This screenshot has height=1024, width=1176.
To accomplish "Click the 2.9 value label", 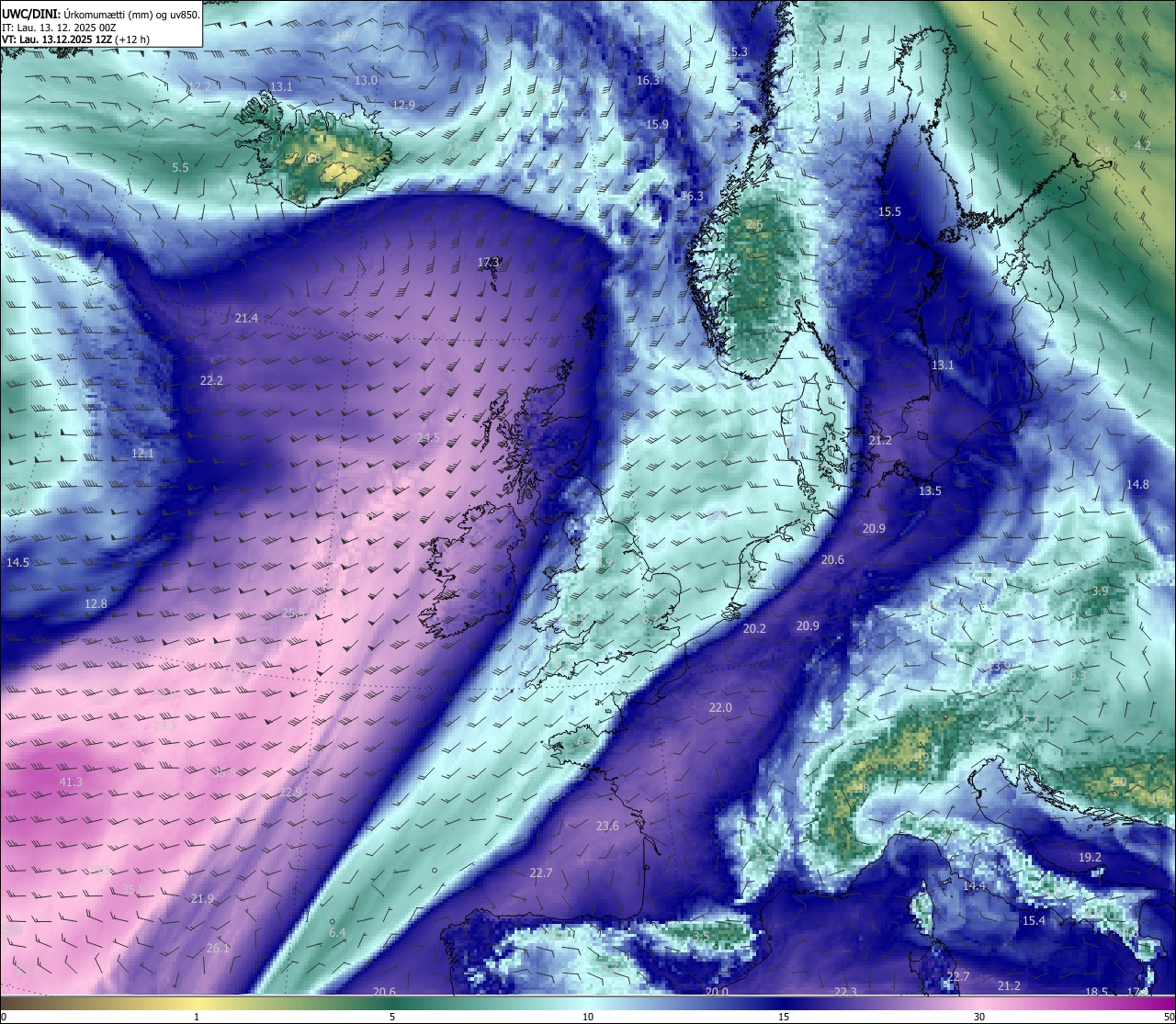I will (1118, 96).
